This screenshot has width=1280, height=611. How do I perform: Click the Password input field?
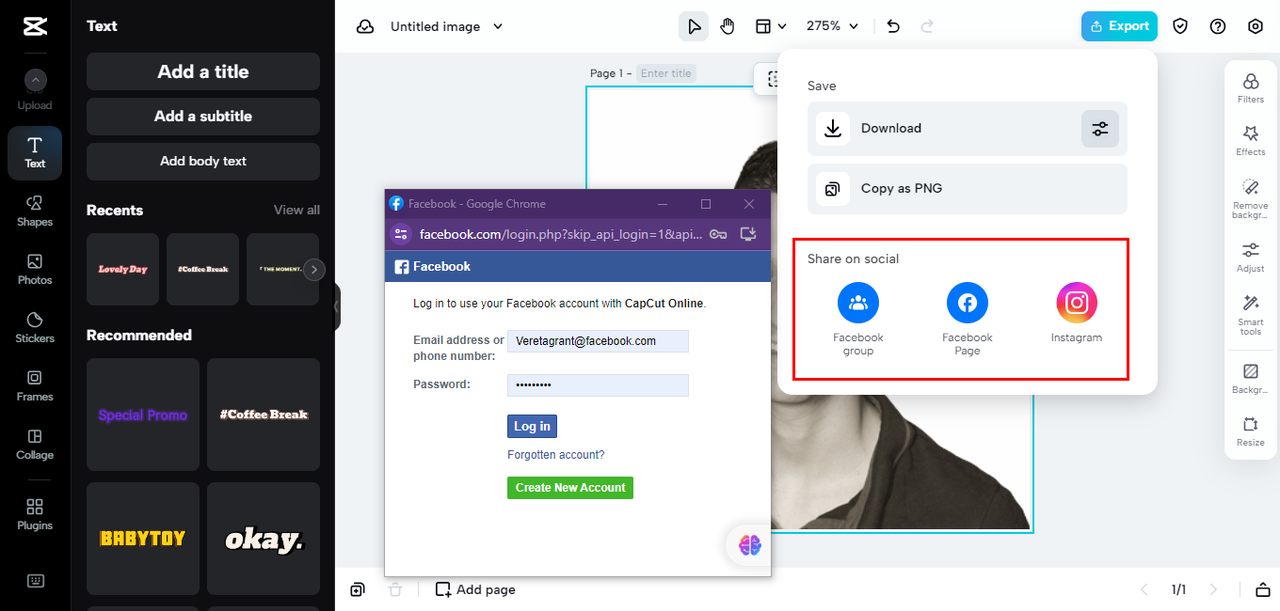[x=598, y=385]
